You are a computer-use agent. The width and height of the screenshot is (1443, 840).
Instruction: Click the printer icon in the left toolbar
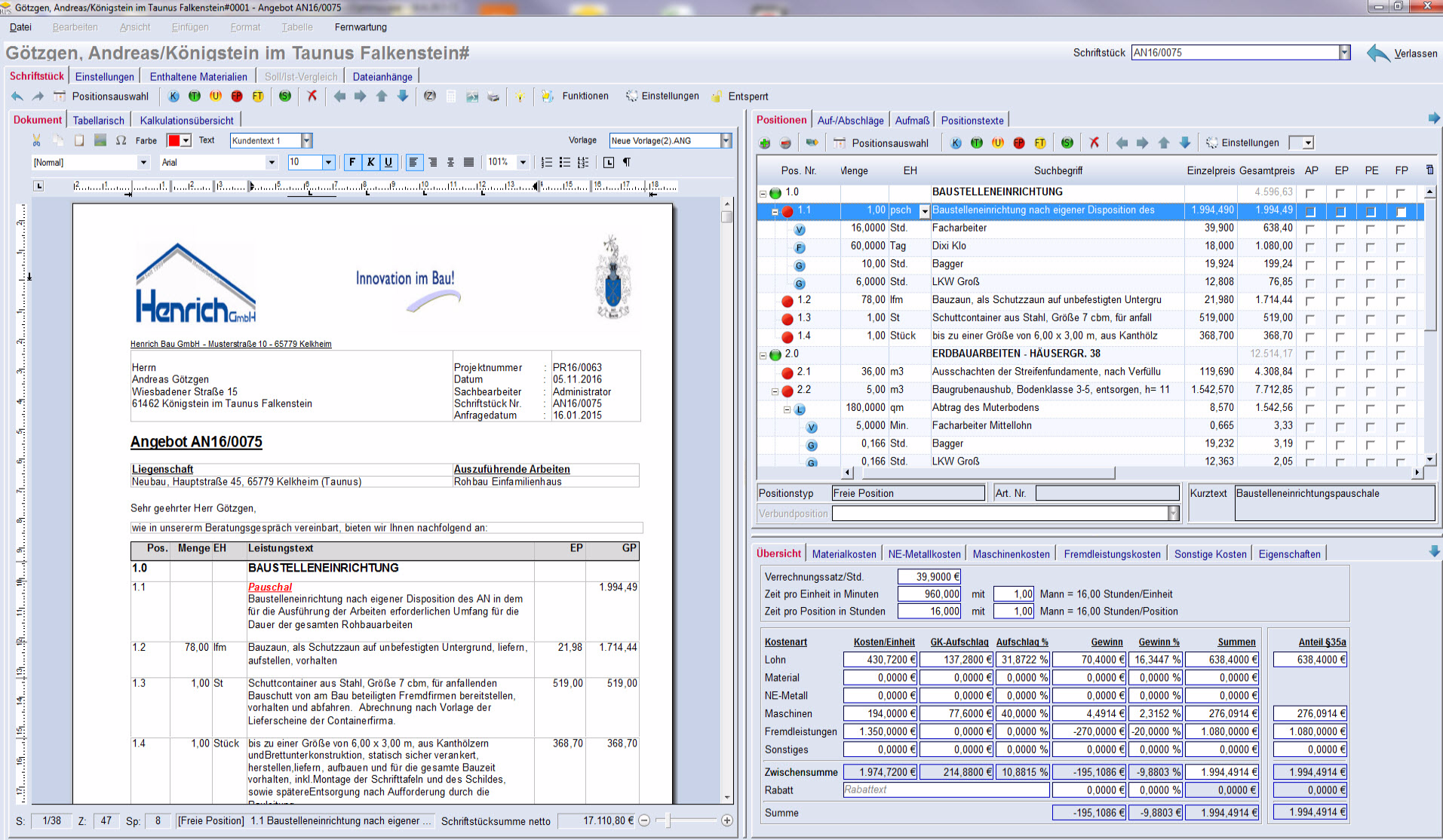[x=493, y=96]
